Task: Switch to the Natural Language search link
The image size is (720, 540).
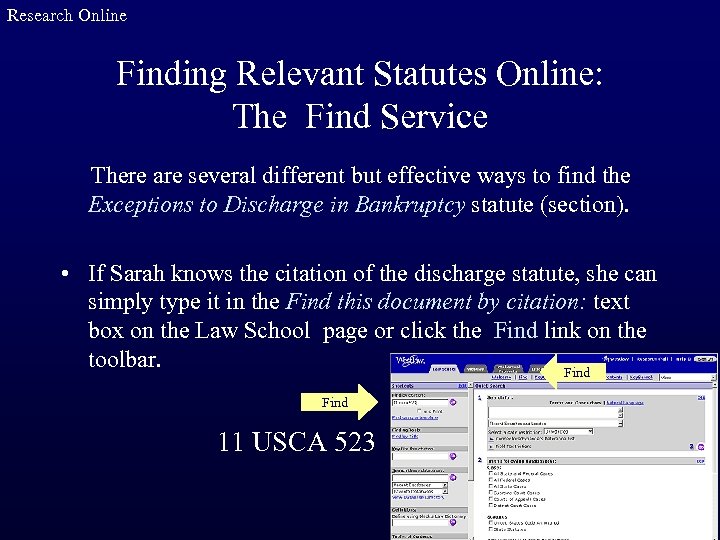Action: pyautogui.click(x=625, y=403)
